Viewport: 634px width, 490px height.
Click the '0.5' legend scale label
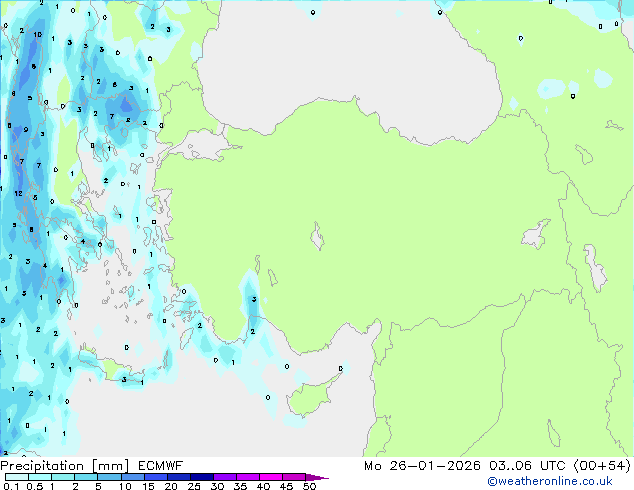(x=34, y=486)
